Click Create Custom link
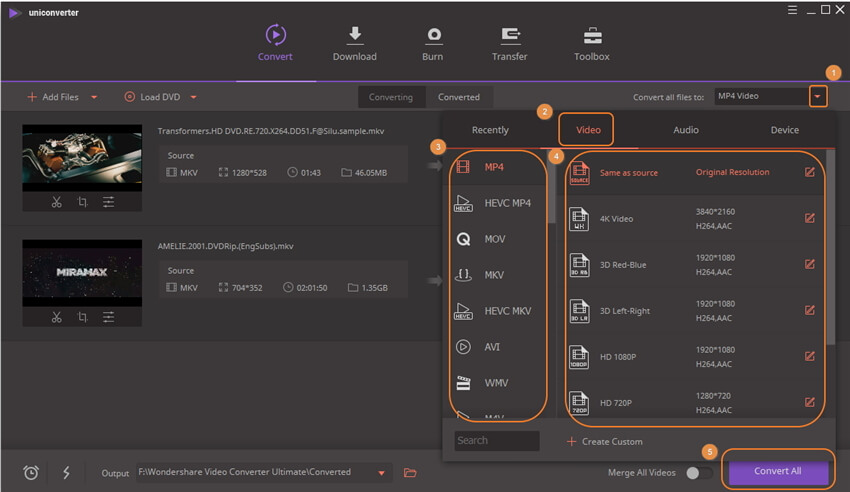This screenshot has width=850, height=492. [604, 442]
